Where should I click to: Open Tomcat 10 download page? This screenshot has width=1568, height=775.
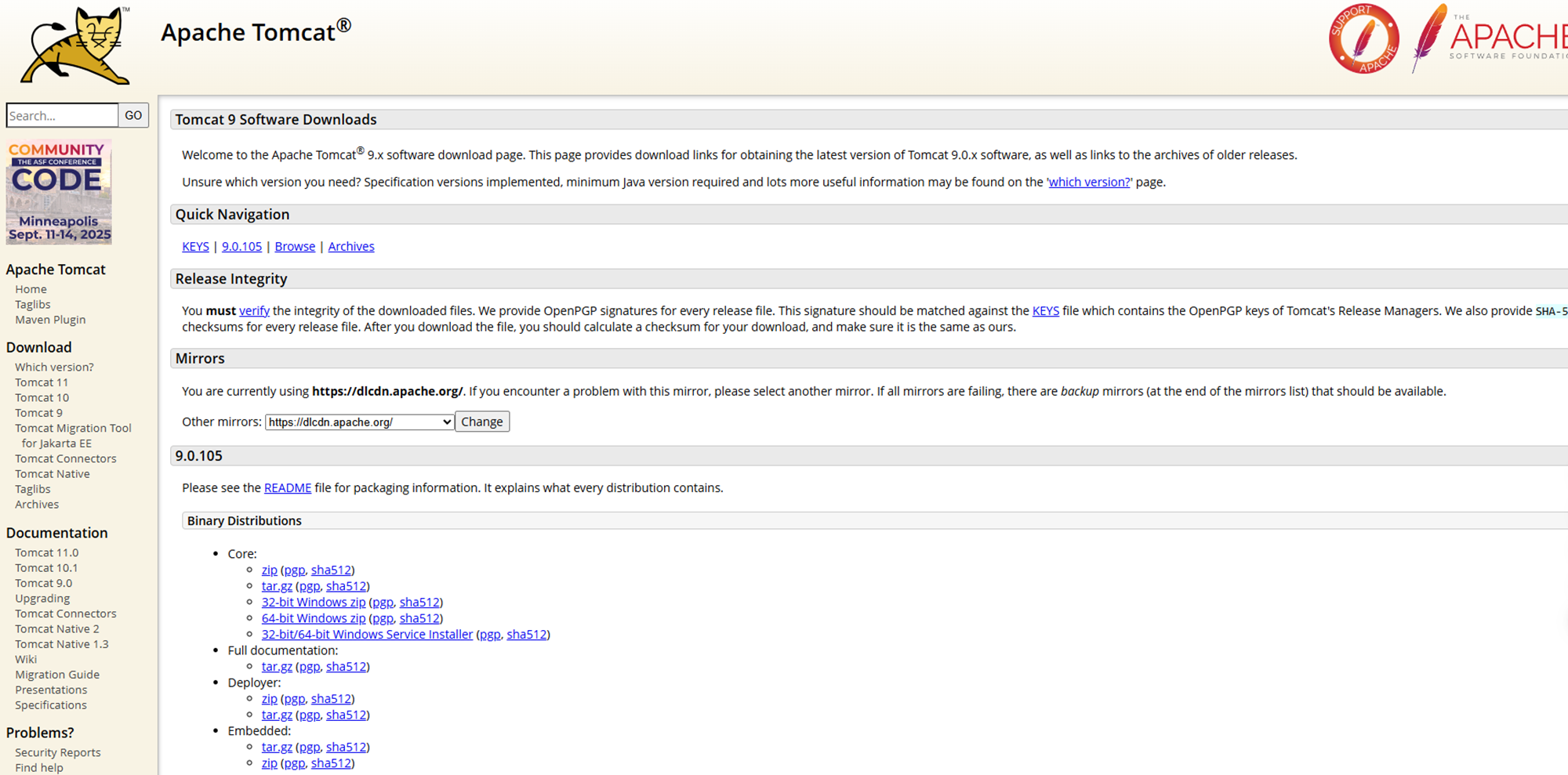click(42, 397)
